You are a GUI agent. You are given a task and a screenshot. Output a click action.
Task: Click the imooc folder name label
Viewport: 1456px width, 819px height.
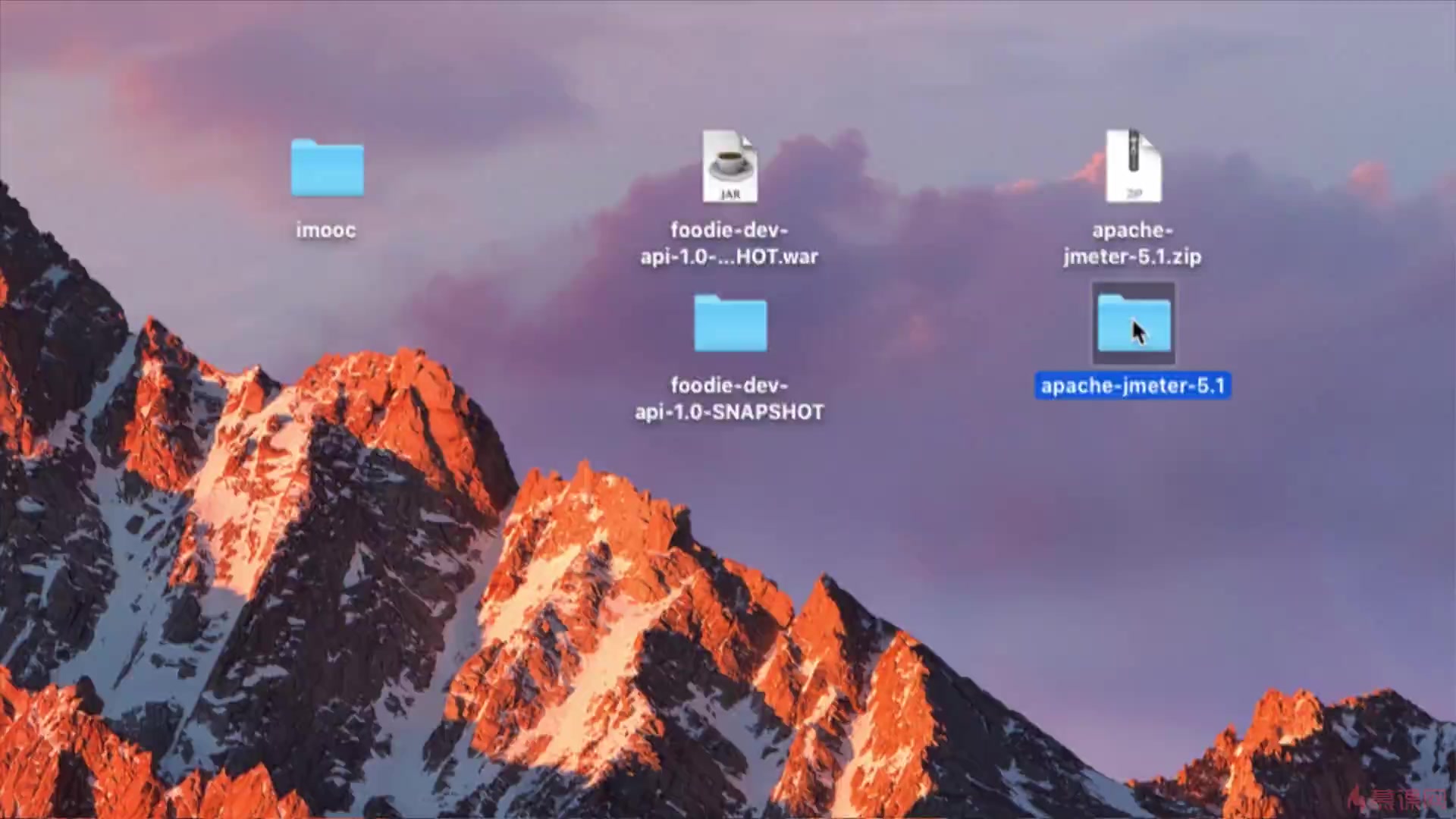click(x=326, y=231)
